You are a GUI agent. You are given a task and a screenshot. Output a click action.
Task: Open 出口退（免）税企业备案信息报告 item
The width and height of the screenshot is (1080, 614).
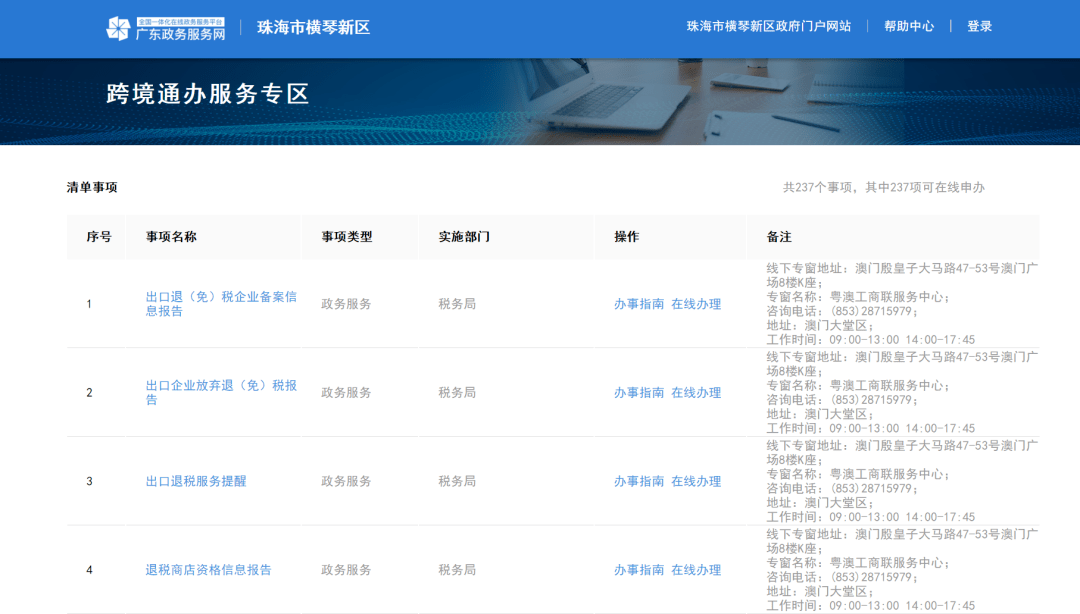tap(221, 304)
